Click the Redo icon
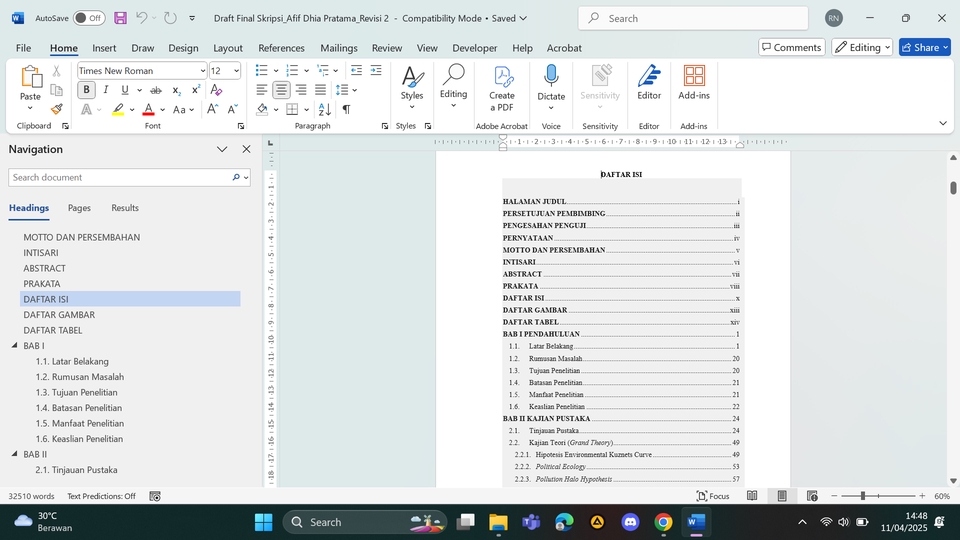This screenshot has height=540, width=960. pyautogui.click(x=170, y=18)
